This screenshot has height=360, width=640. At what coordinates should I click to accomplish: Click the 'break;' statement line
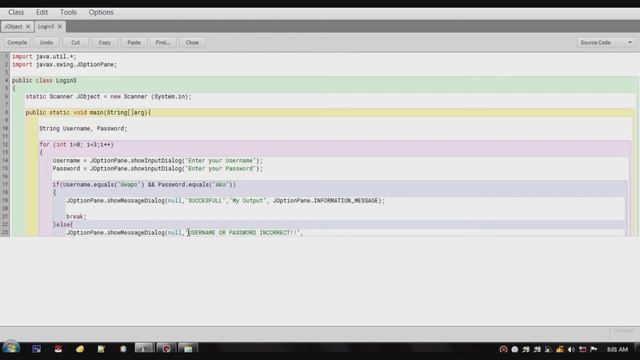76,217
